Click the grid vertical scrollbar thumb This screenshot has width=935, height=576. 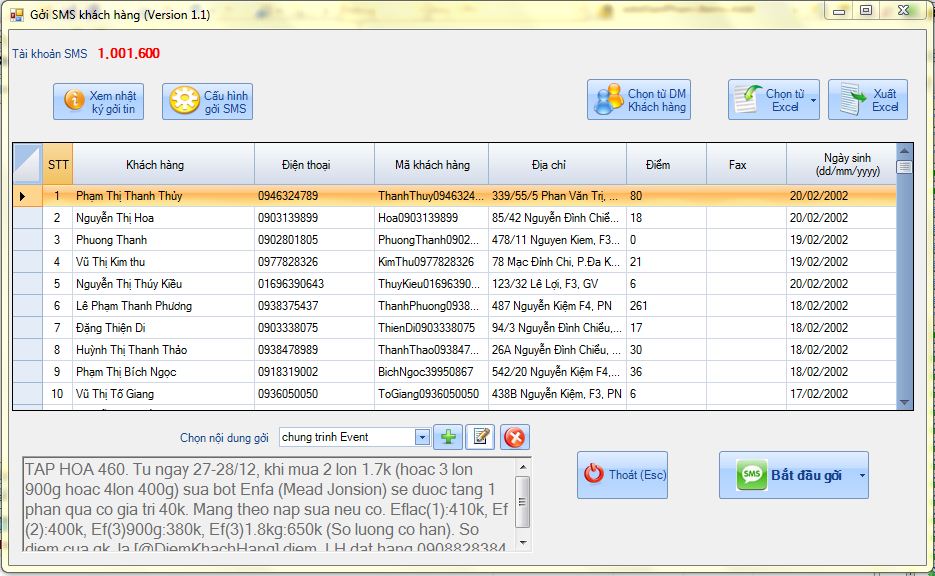coord(904,167)
